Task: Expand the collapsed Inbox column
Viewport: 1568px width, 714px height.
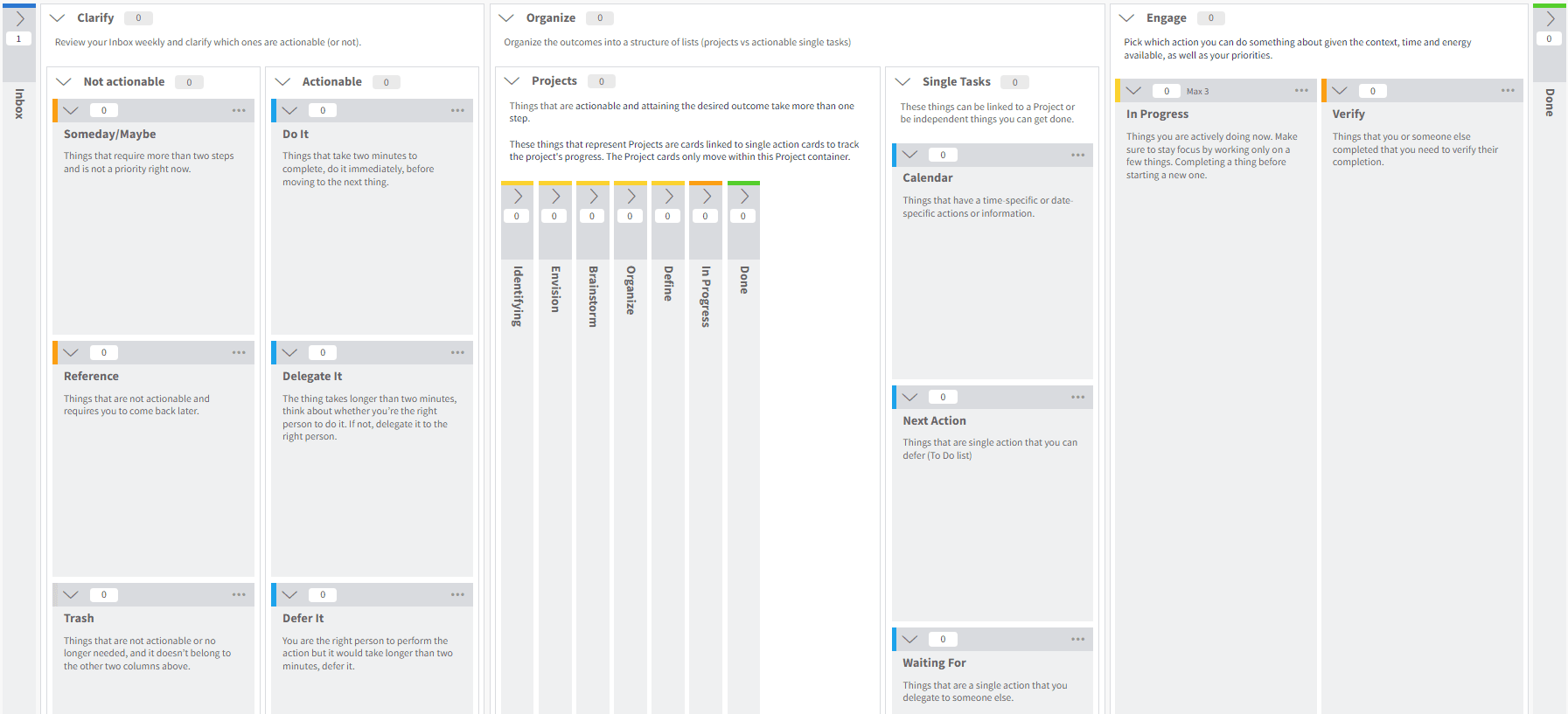Action: (x=19, y=18)
